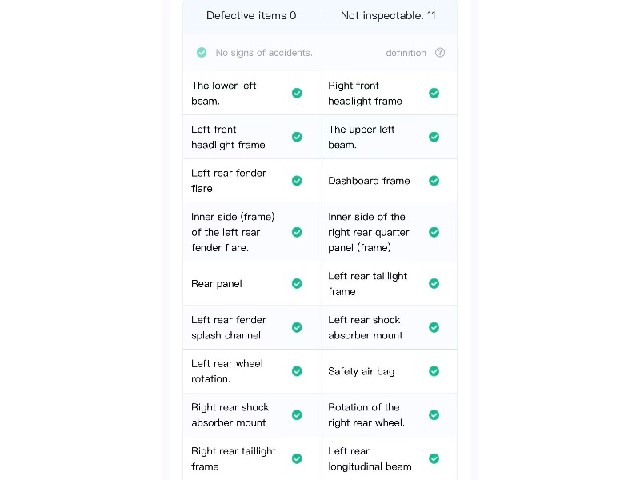640x480 pixels.
Task: Click checkmark beside Rear panel
Action: (297, 283)
